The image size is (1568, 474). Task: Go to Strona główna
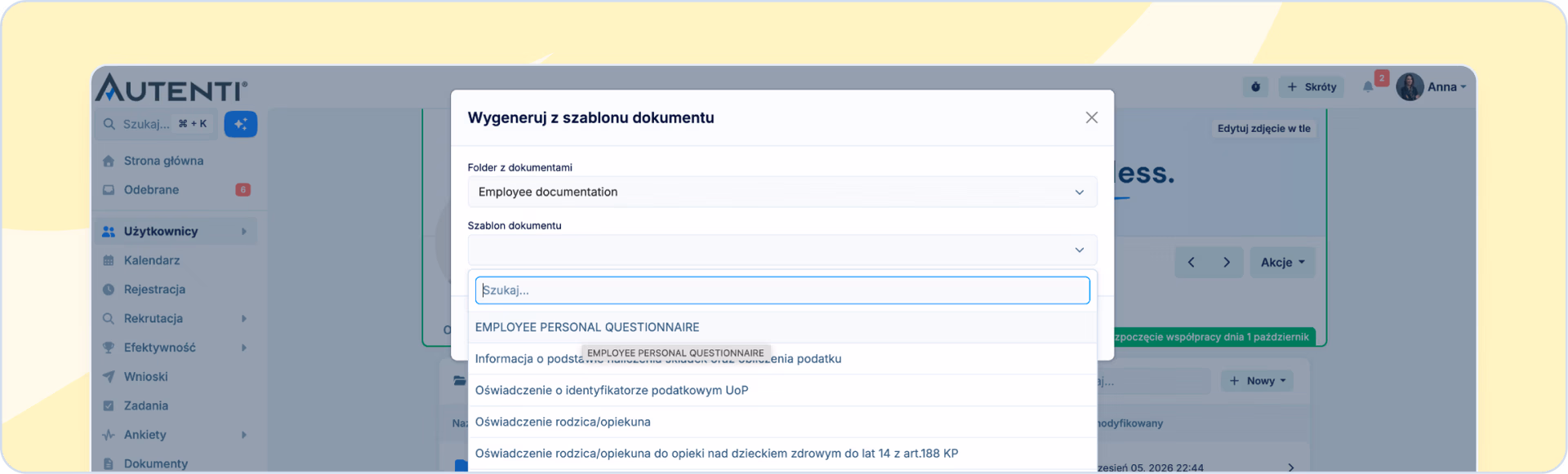click(x=163, y=161)
